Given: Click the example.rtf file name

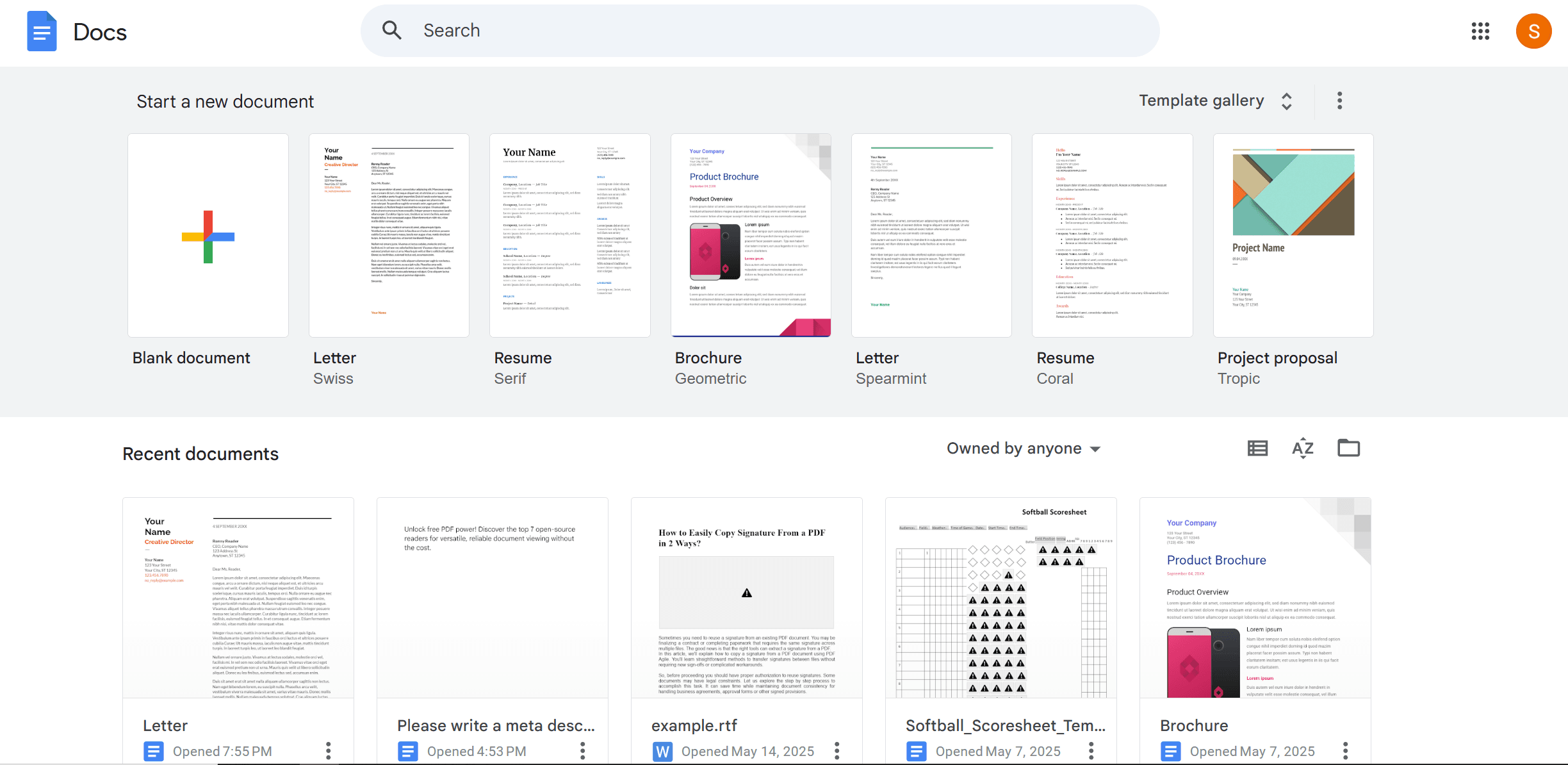Looking at the screenshot, I should pos(694,725).
